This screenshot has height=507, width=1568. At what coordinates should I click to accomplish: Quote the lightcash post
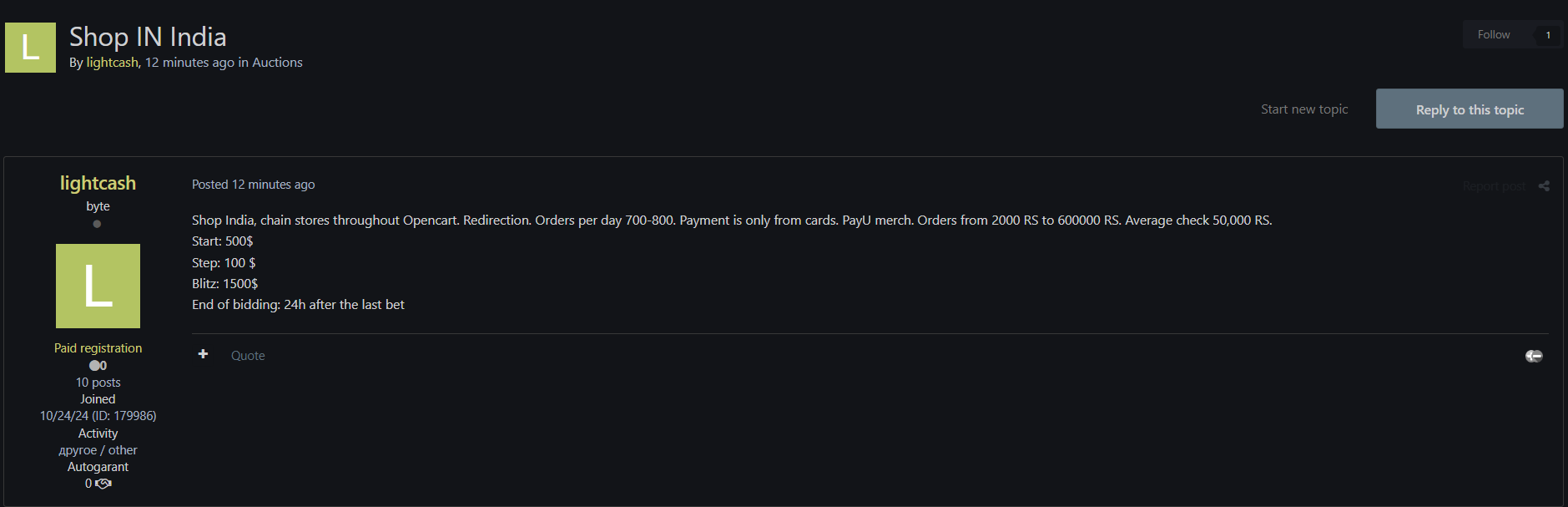(248, 356)
